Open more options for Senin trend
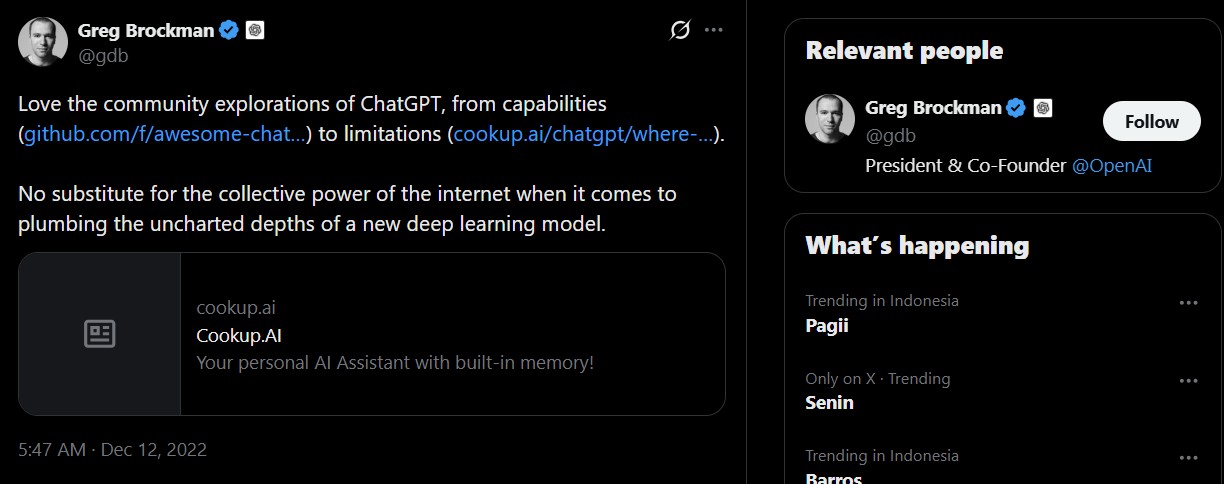The height and width of the screenshot is (484, 1224). pos(1188,381)
